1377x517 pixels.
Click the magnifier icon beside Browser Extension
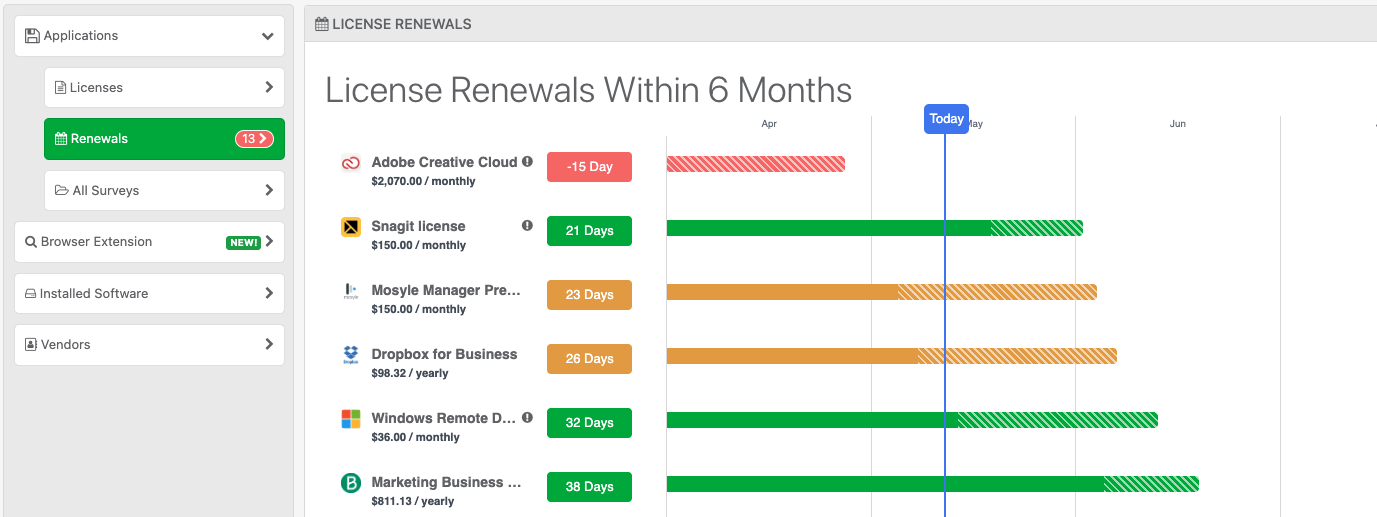click(x=31, y=242)
